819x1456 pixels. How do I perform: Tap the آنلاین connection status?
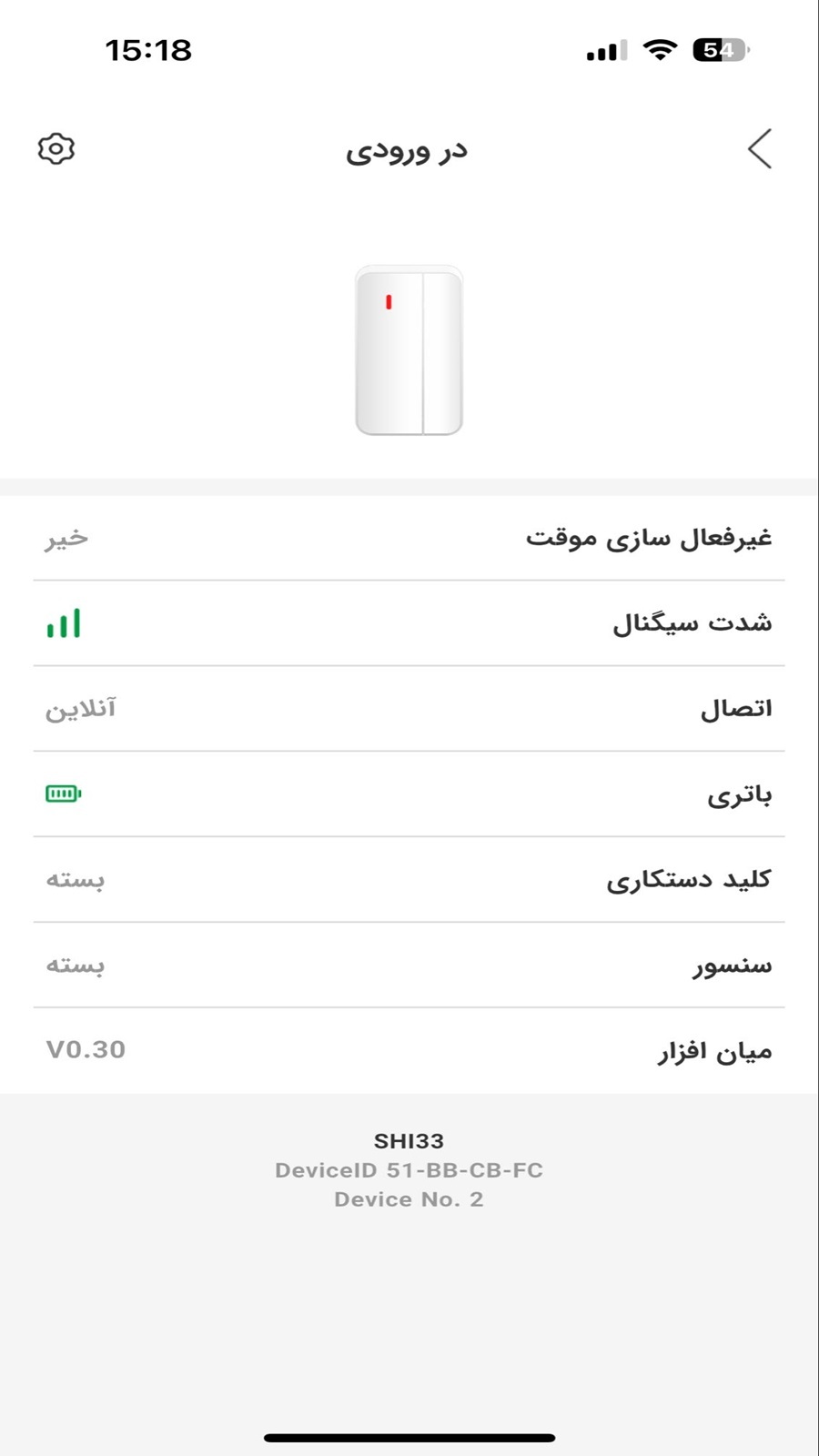[81, 709]
